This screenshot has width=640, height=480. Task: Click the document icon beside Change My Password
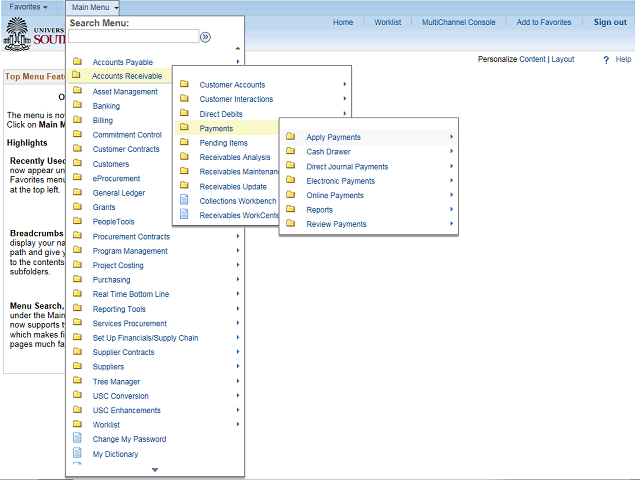[77, 439]
